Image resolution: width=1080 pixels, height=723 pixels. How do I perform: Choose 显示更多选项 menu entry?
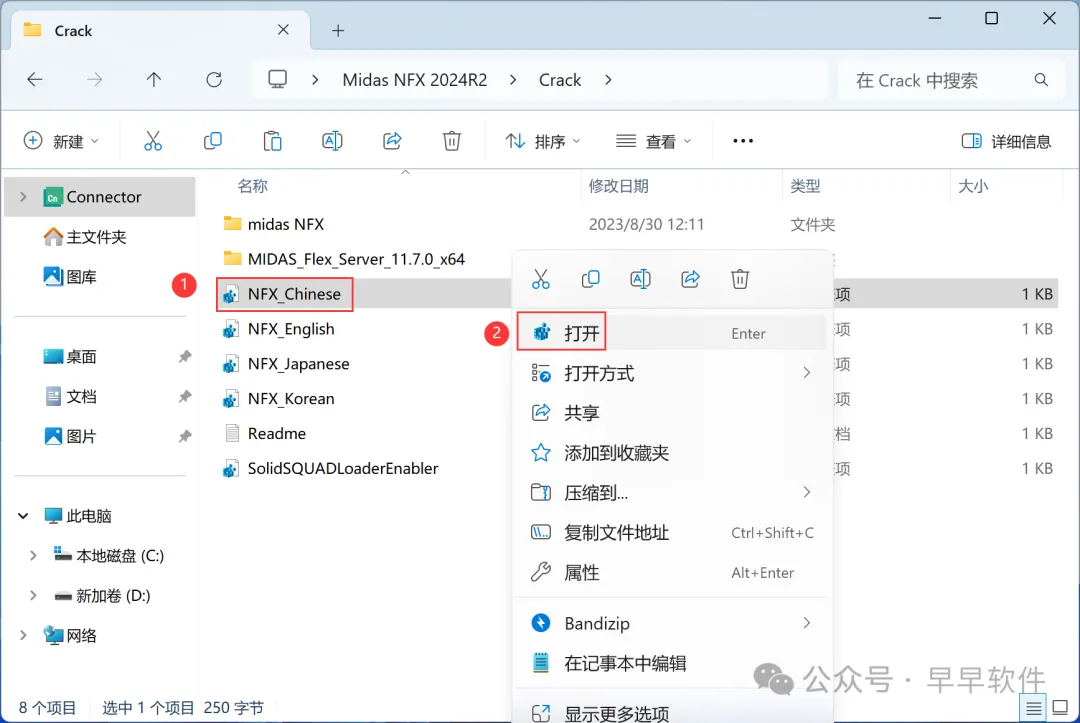click(672, 713)
